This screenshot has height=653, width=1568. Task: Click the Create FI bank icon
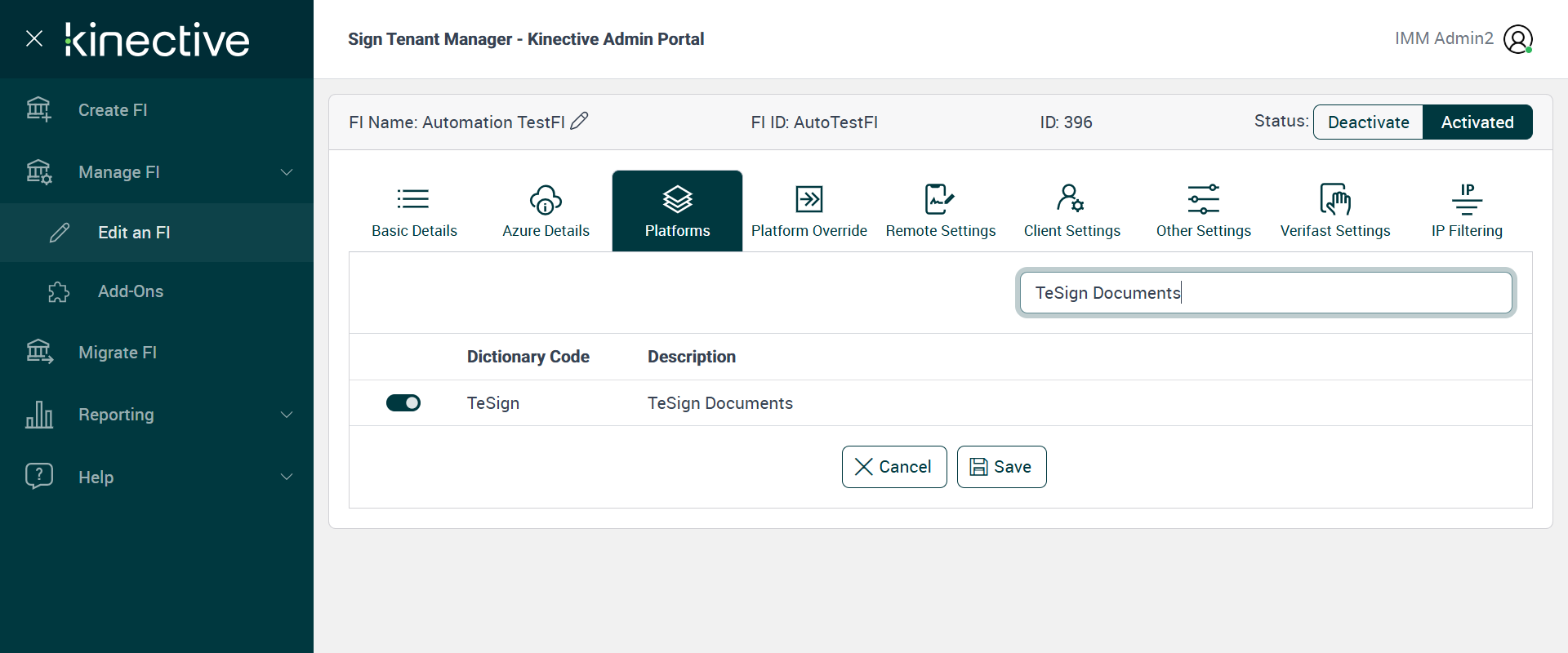38,109
